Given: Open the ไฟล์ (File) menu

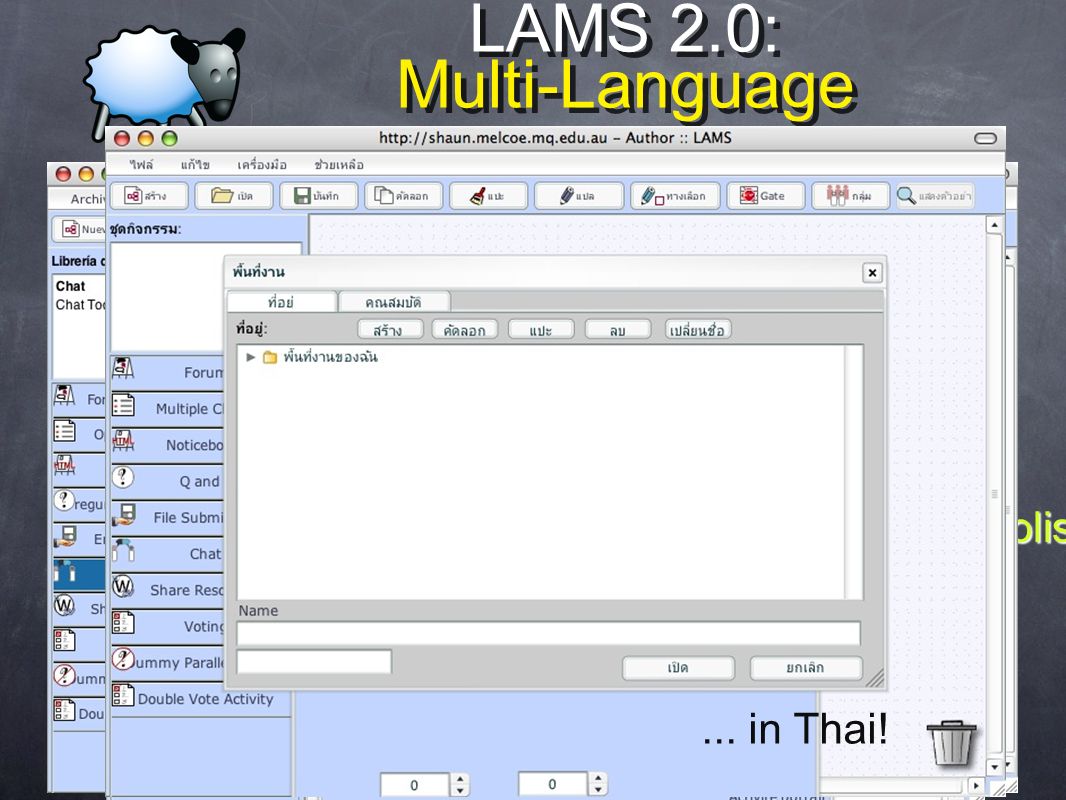Looking at the screenshot, I should pos(141,164).
